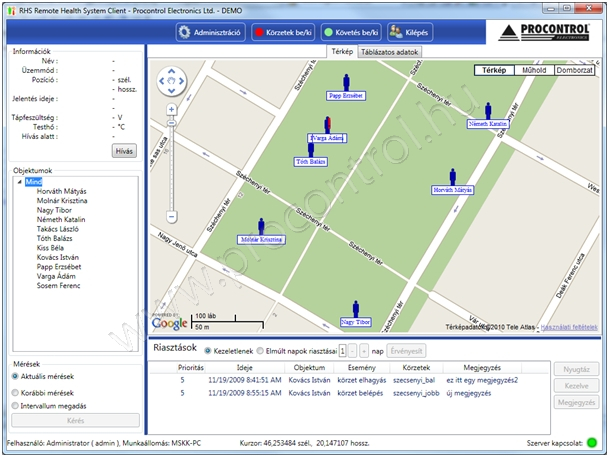Select Takács László in tree
This screenshot has width=609, height=457.
pyautogui.click(x=57, y=229)
